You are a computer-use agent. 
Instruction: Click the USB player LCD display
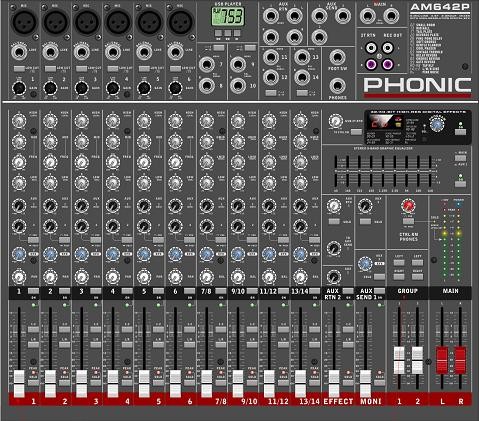tap(228, 17)
